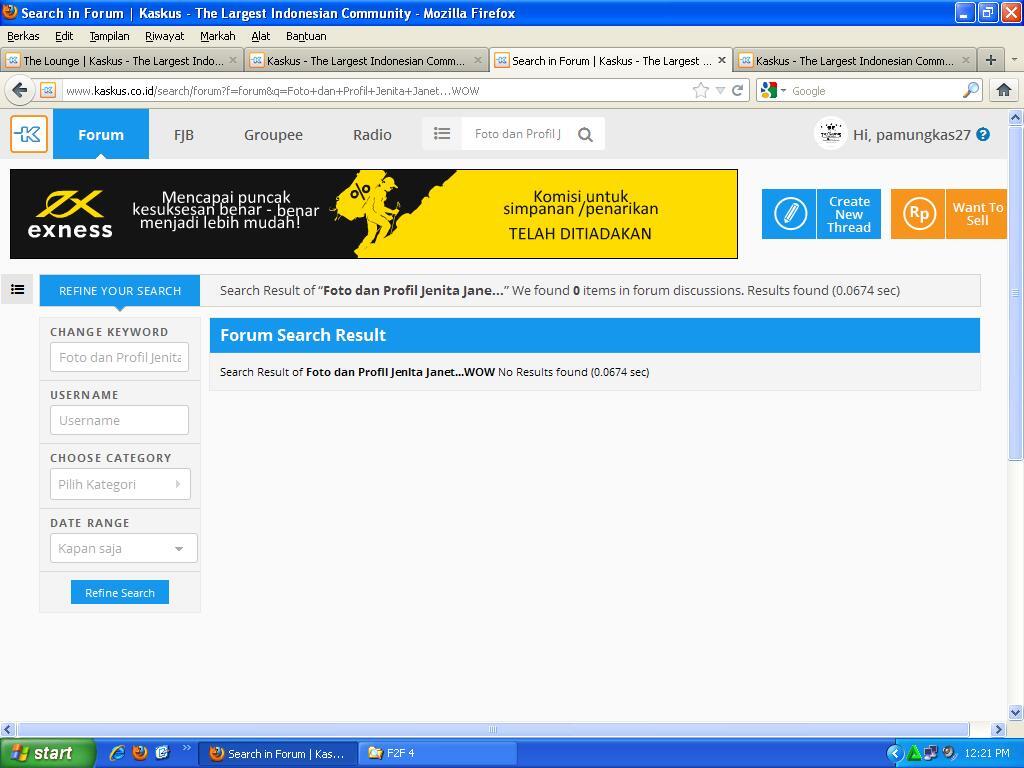Switch to The Lounge | Kaskus tab
The image size is (1024, 768).
pyautogui.click(x=122, y=61)
